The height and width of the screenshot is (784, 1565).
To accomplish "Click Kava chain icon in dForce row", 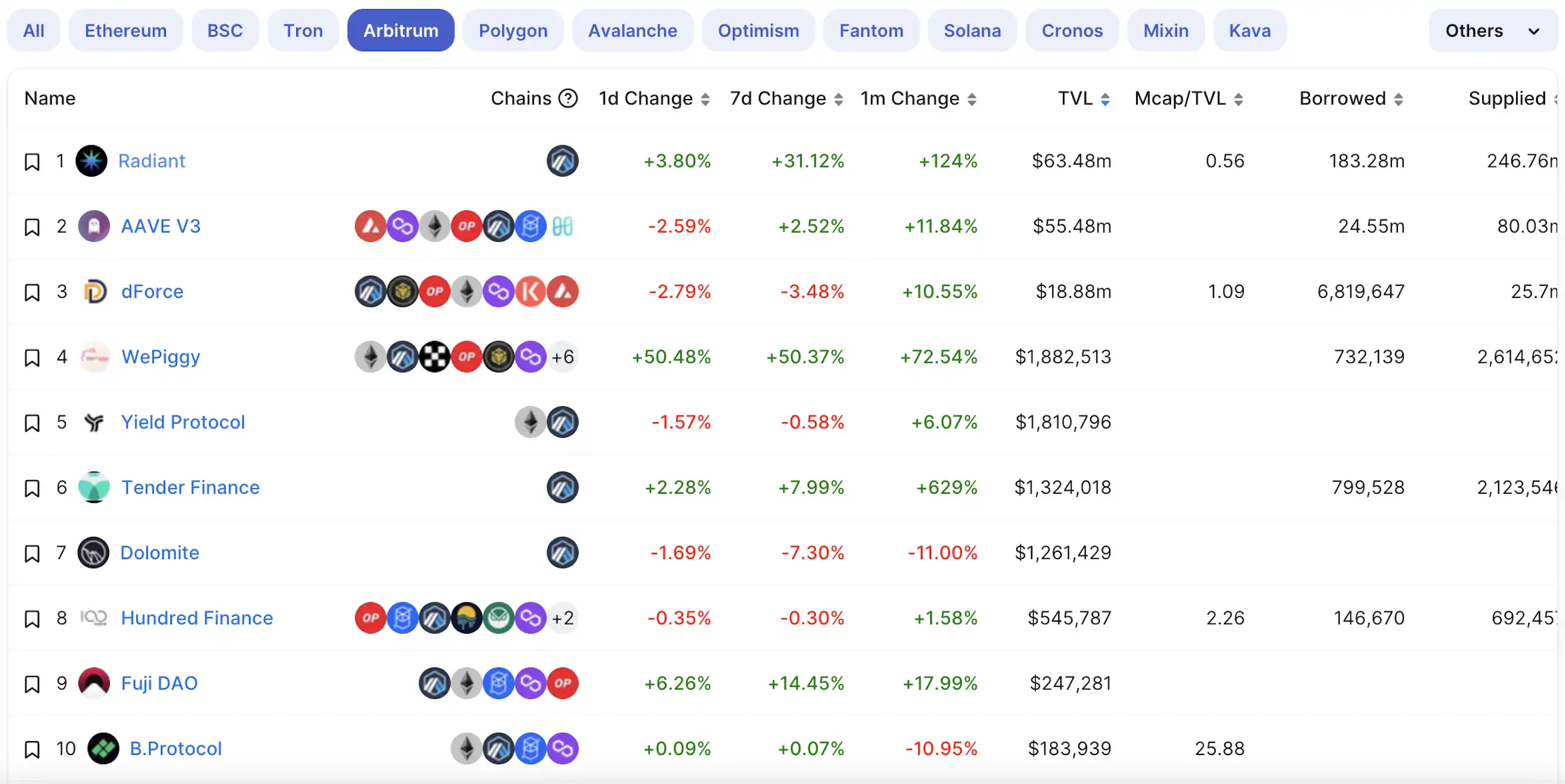I will (x=530, y=291).
